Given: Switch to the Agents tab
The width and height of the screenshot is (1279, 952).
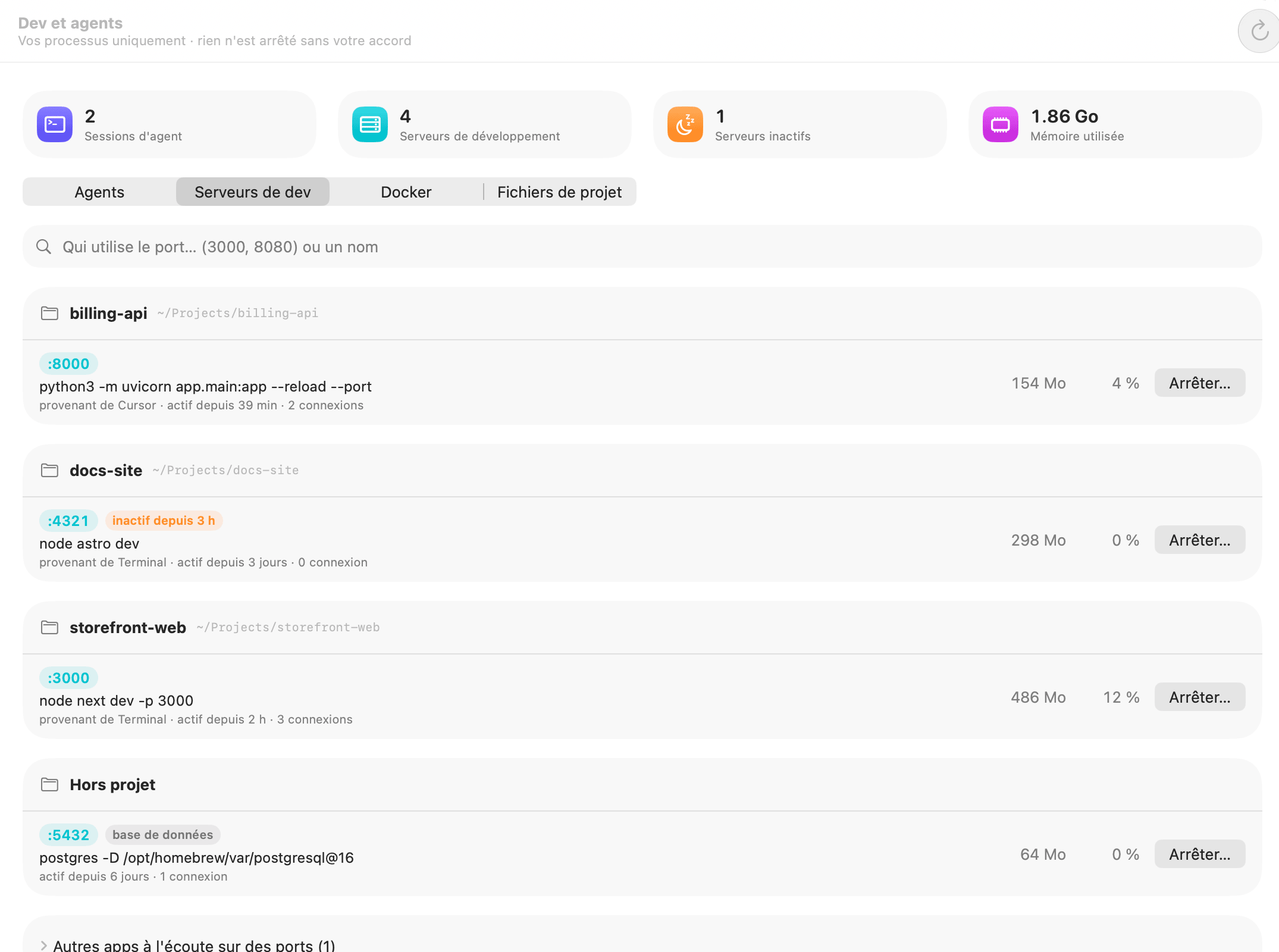Looking at the screenshot, I should pos(99,192).
